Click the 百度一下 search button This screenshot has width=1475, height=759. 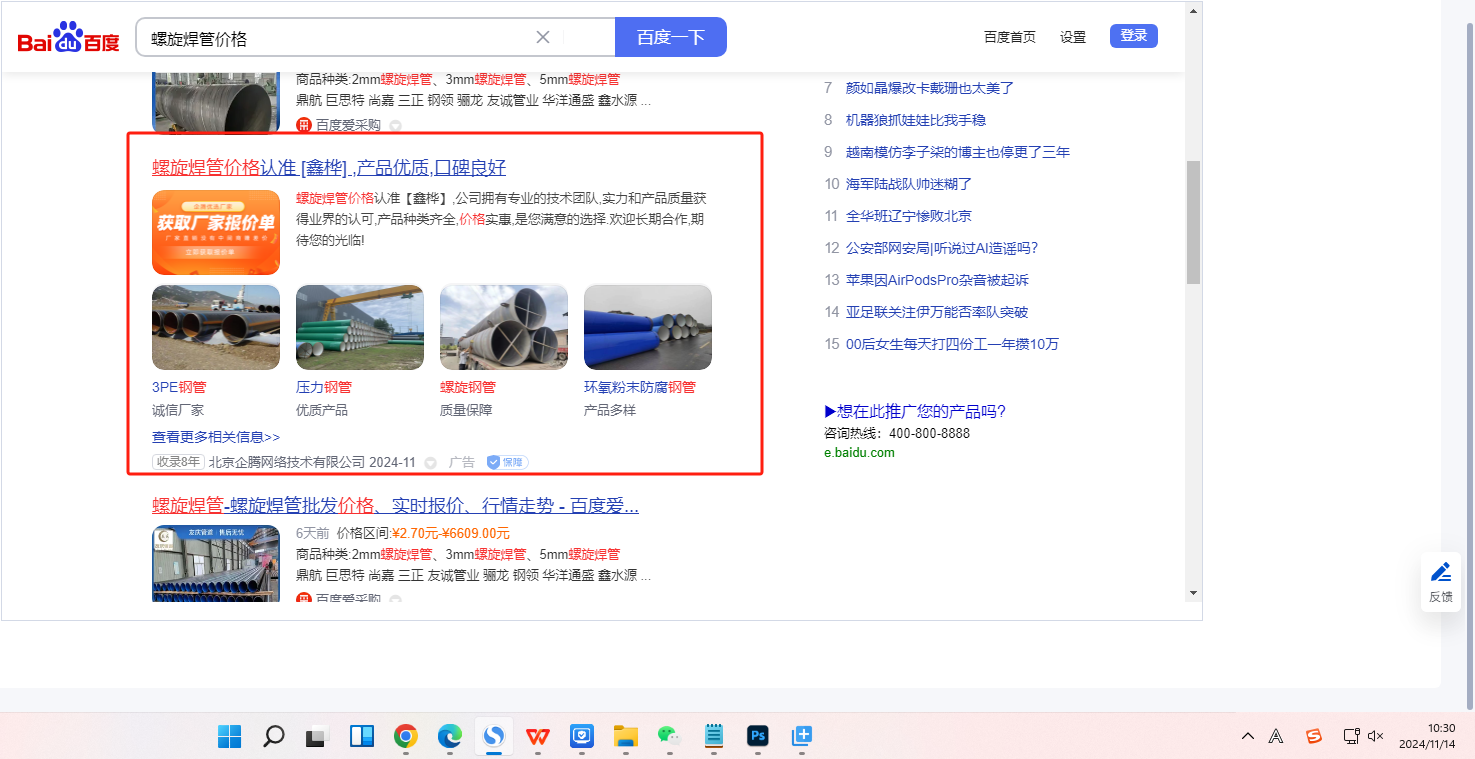click(671, 37)
